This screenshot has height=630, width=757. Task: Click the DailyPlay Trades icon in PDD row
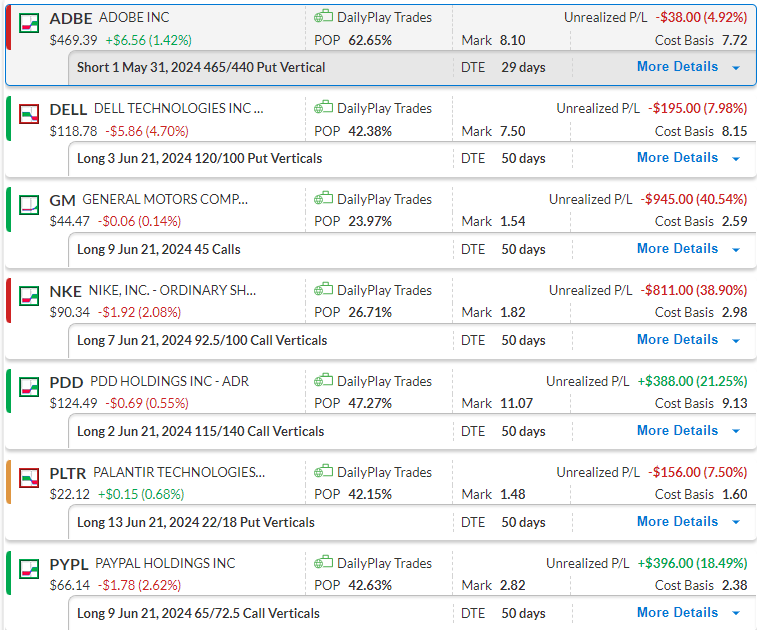click(x=323, y=380)
